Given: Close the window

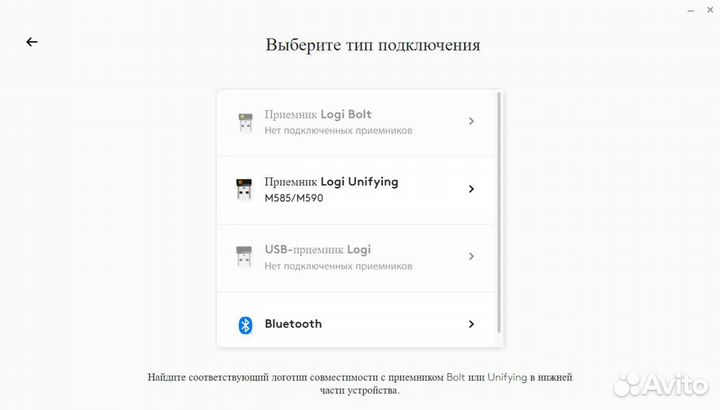Looking at the screenshot, I should (710, 10).
